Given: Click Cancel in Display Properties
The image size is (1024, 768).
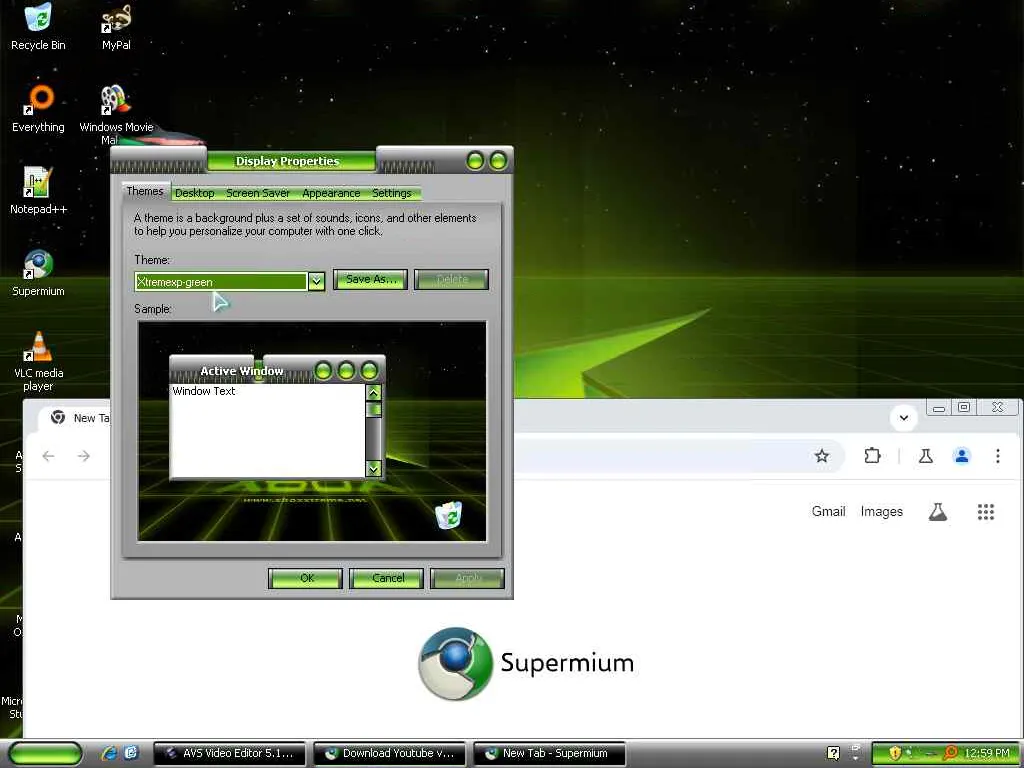Looking at the screenshot, I should point(387,578).
